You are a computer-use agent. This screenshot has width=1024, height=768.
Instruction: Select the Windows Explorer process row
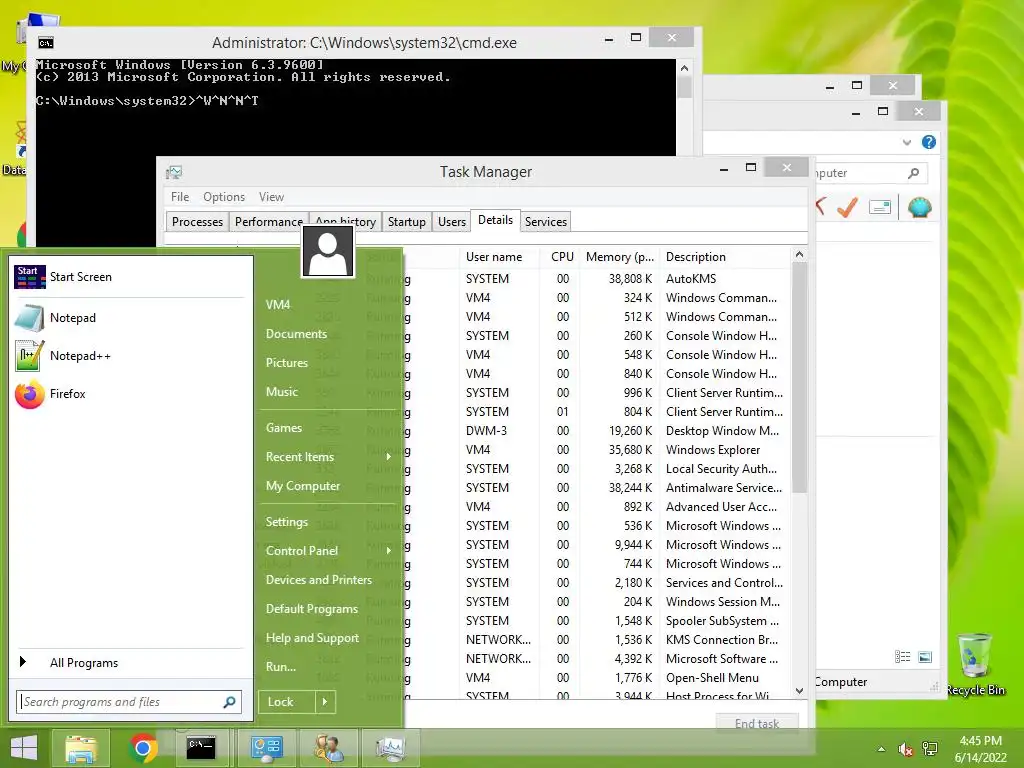pyautogui.click(x=598, y=450)
